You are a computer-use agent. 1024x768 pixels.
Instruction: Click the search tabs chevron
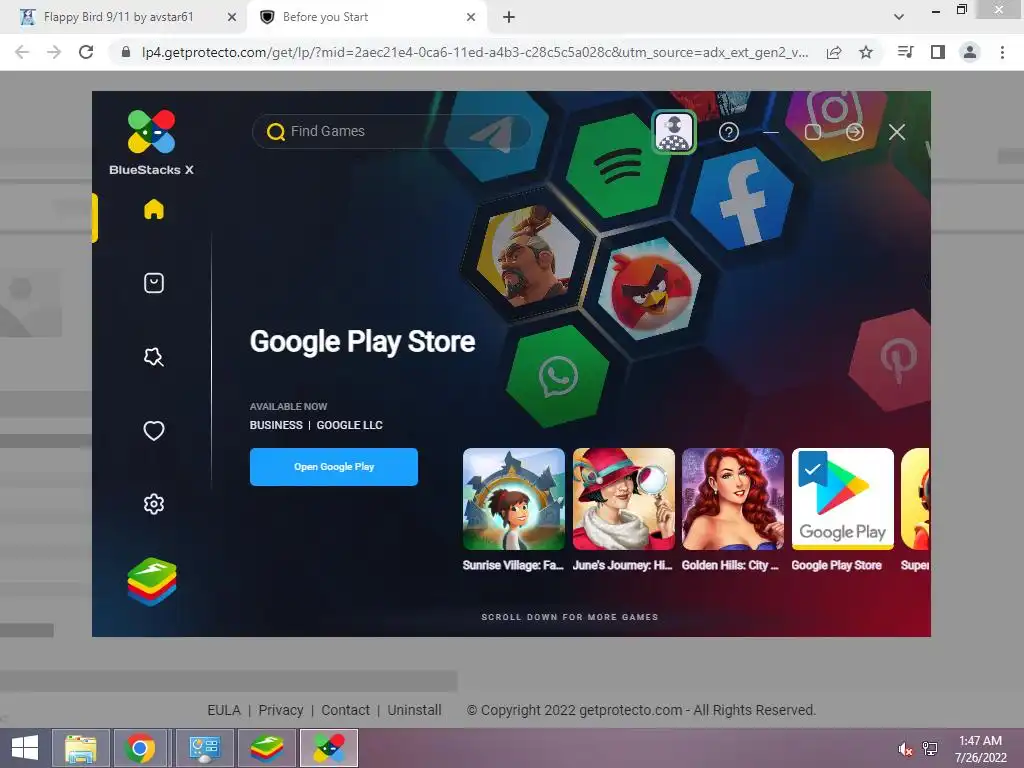coord(899,17)
